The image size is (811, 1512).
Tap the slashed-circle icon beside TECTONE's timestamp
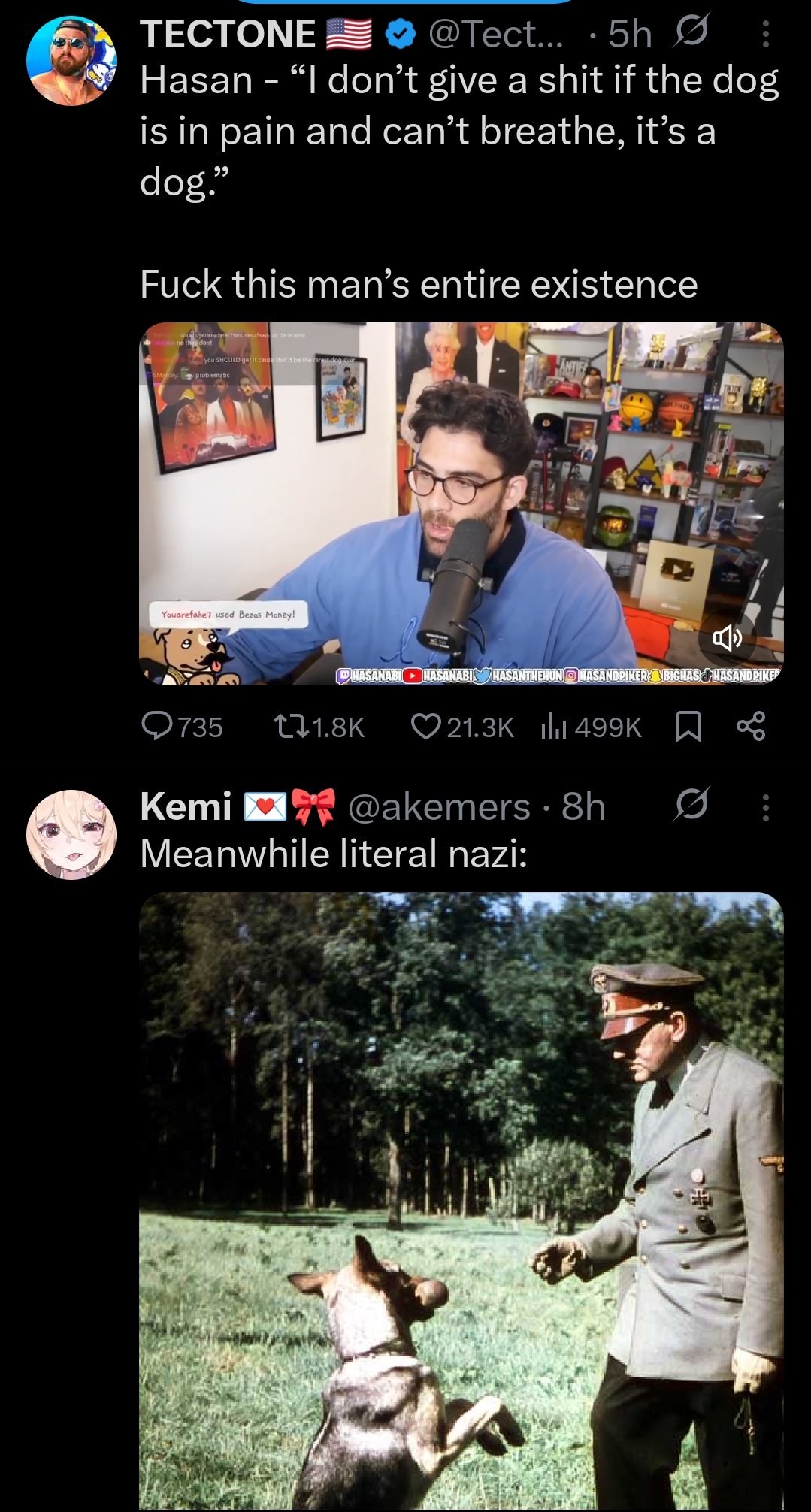pyautogui.click(x=691, y=32)
